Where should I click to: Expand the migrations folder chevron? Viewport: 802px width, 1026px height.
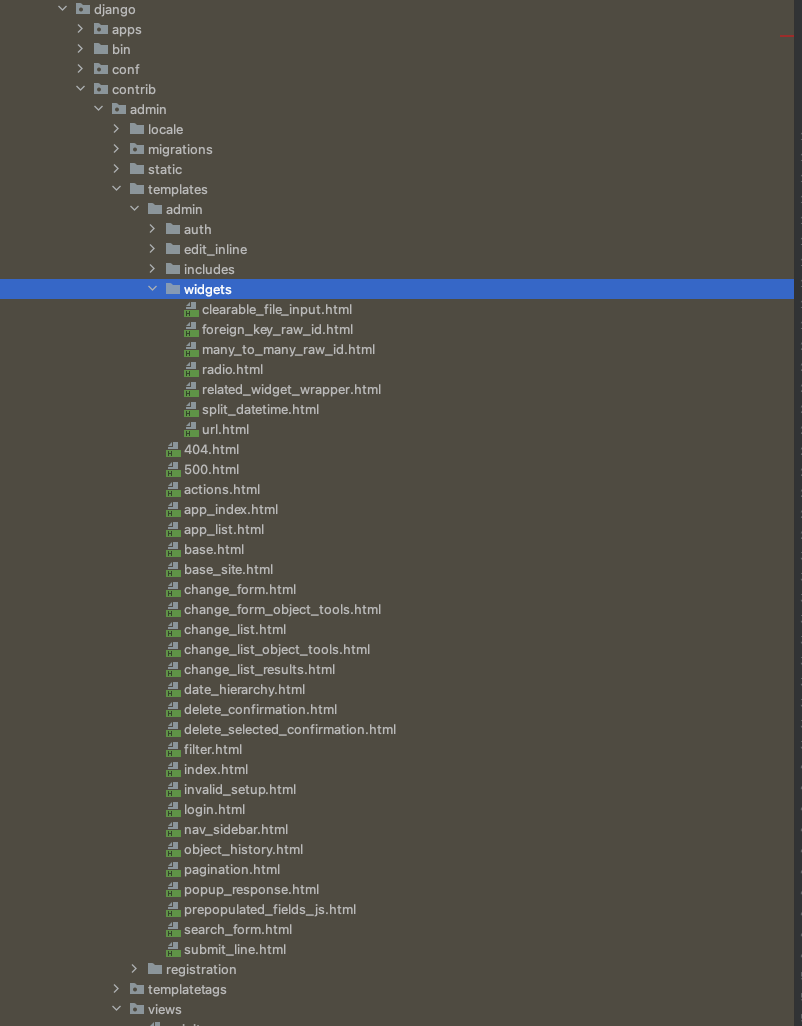116,149
